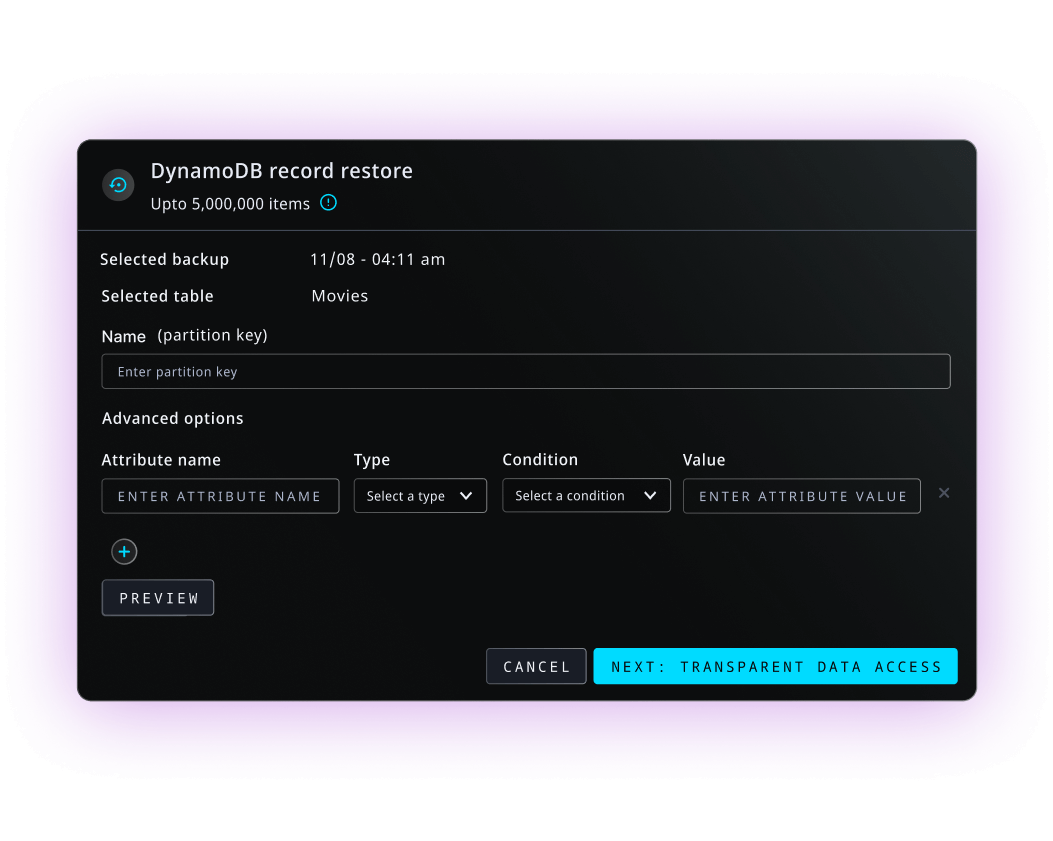The image size is (1053, 841).
Task: Click the 'DynamoDB record restore' title
Action: pos(281,171)
